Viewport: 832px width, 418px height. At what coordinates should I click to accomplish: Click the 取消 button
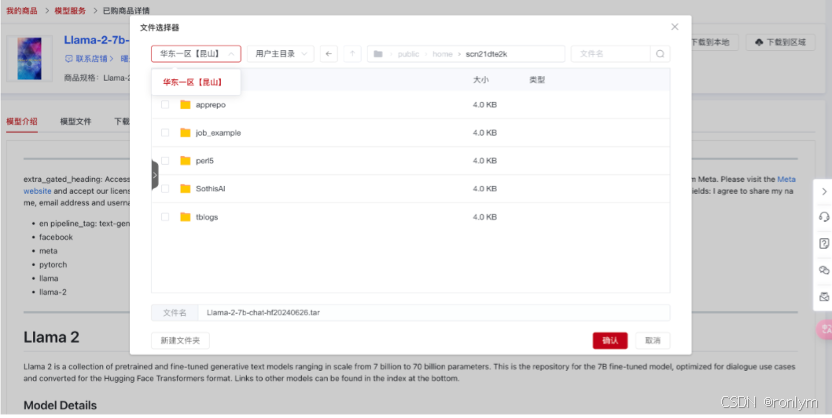click(x=653, y=341)
